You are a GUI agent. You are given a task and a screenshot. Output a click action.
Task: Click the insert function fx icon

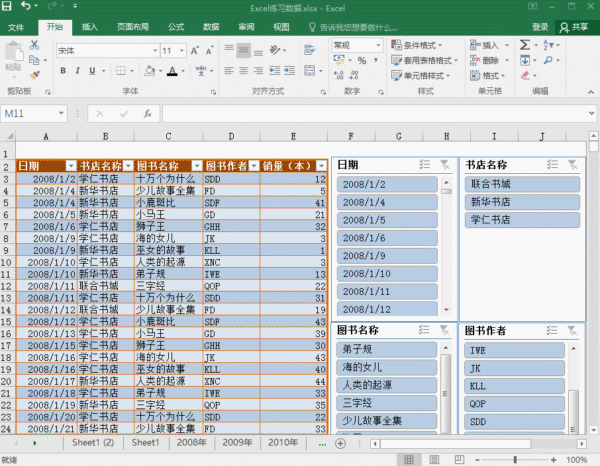point(147,114)
